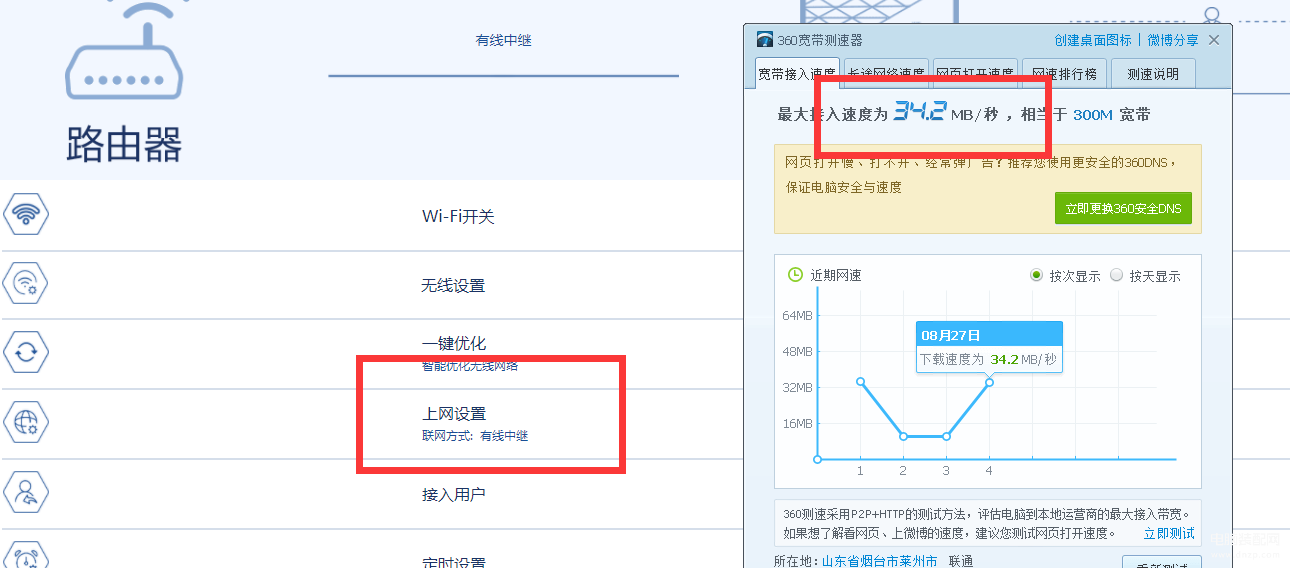Click the 立即测试 link
1290x568 pixels.
1169,534
